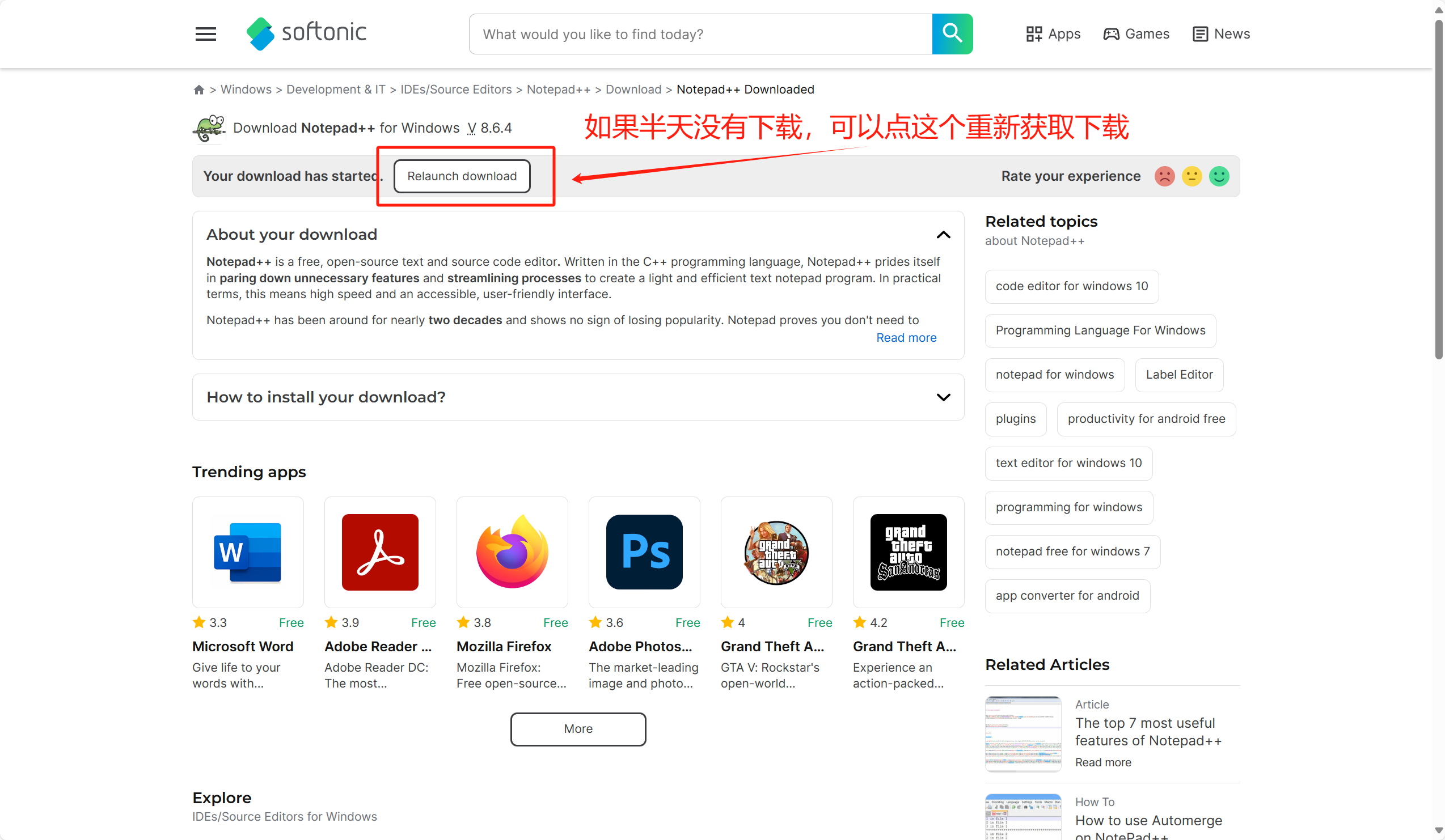Open Microsoft Word app icon
Screen dimensions: 1445x840
click(x=248, y=552)
